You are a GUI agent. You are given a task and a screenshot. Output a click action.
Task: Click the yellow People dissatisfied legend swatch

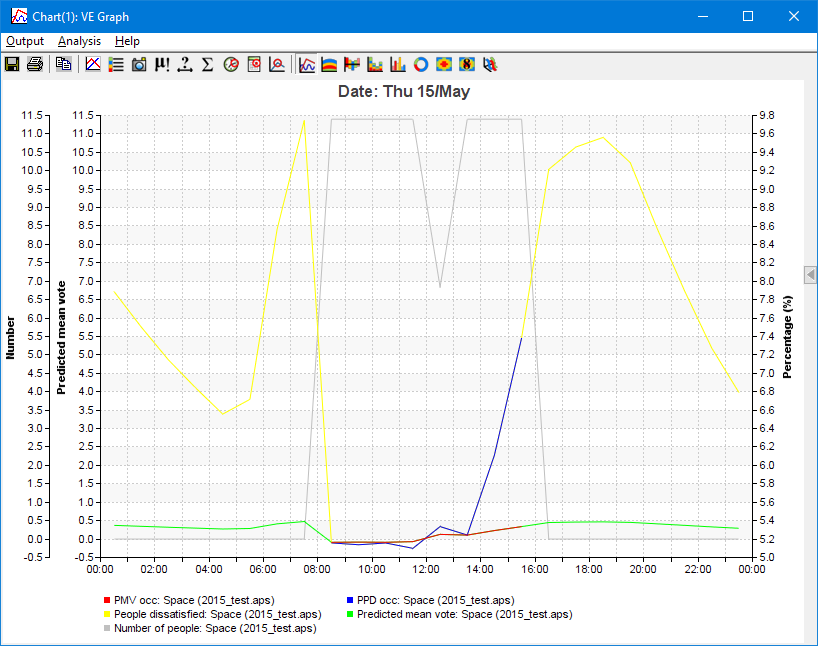(107, 614)
